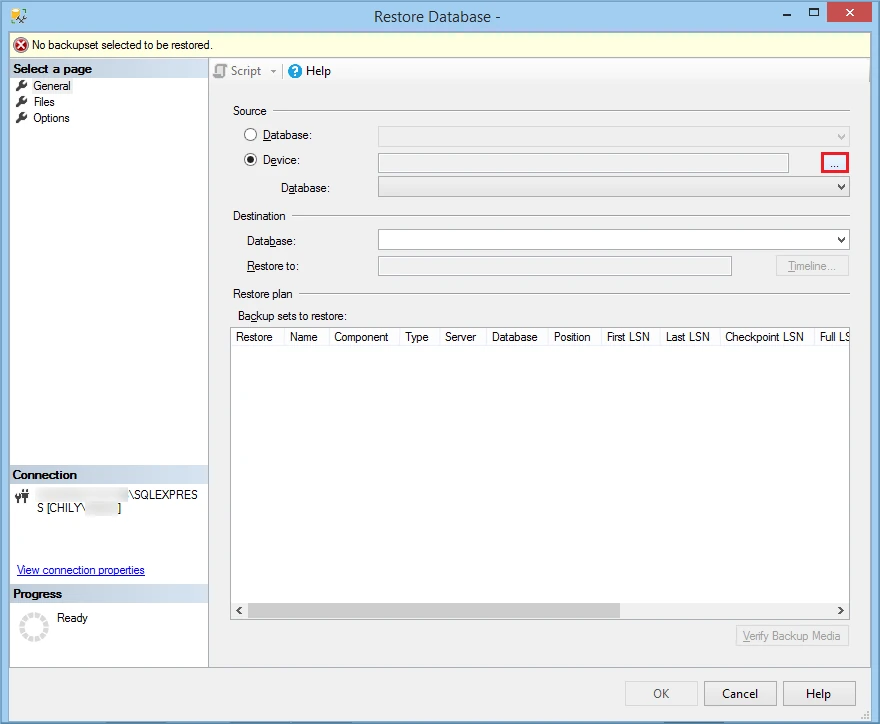The image size is (880, 724).
Task: Click the Restore to field
Action: click(554, 266)
